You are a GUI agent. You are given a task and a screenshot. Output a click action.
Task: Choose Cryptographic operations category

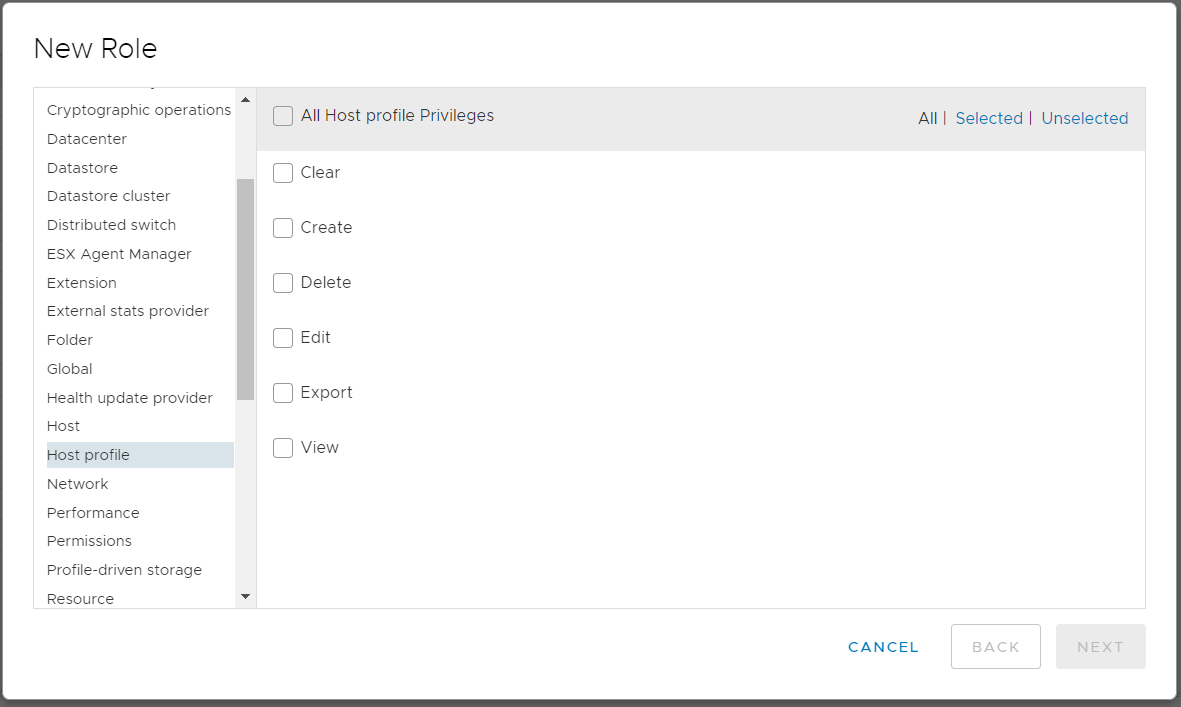click(x=139, y=110)
